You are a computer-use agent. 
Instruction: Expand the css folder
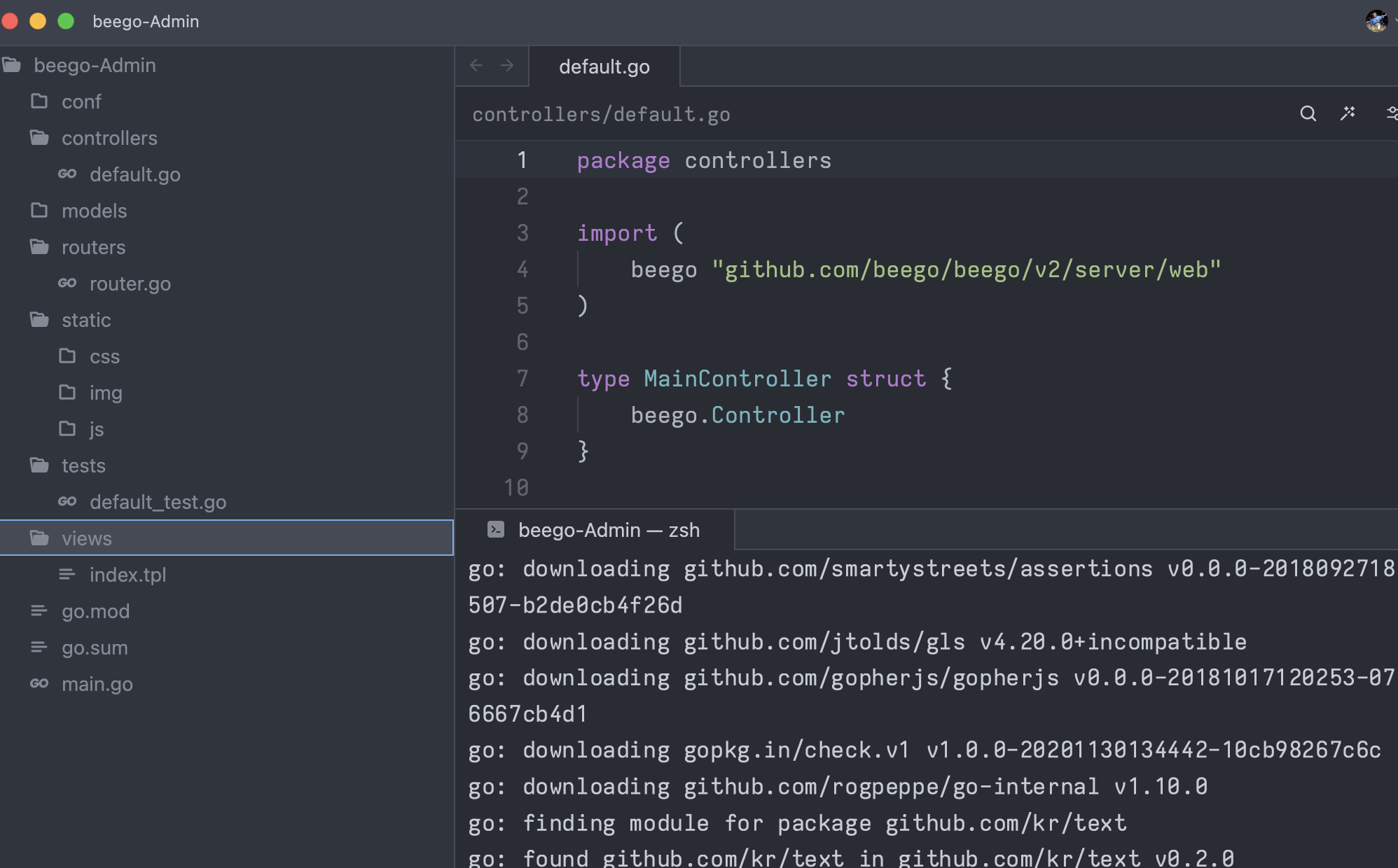(104, 356)
